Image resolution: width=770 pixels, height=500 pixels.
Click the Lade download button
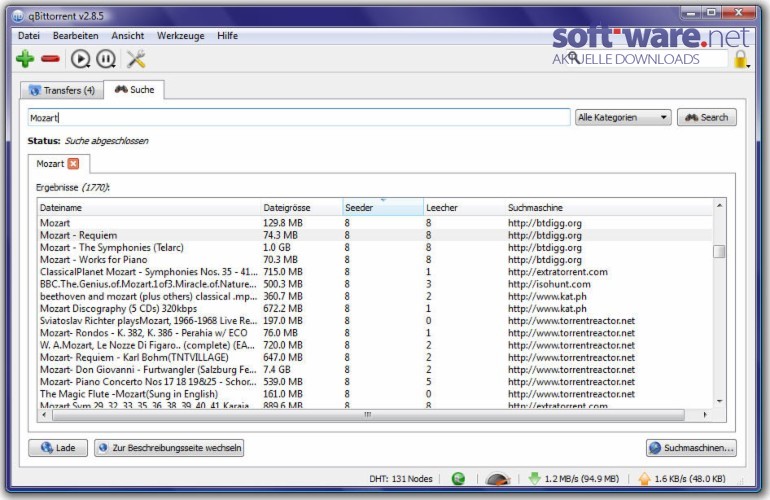(58, 448)
